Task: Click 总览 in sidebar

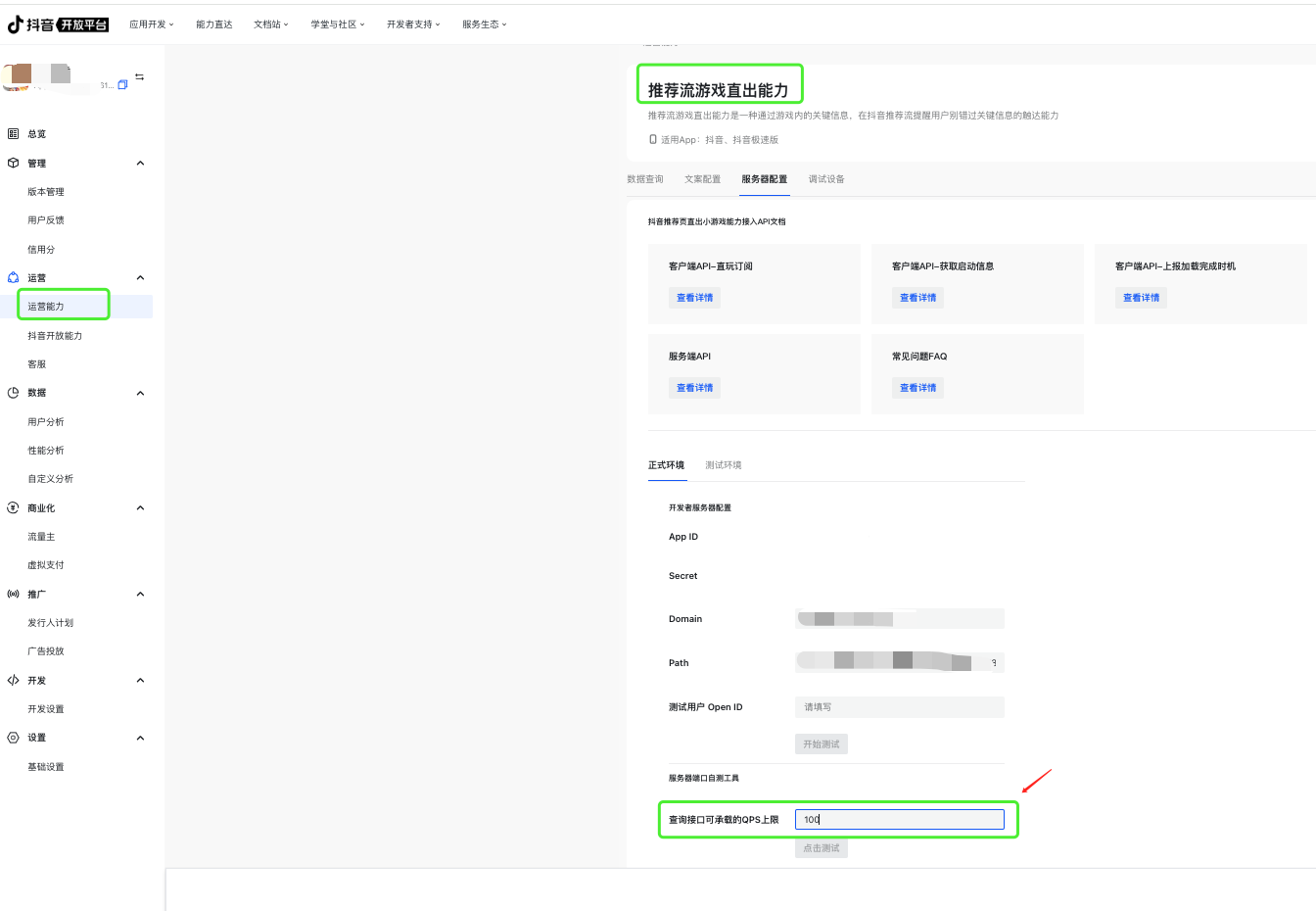Action: pyautogui.click(x=37, y=134)
